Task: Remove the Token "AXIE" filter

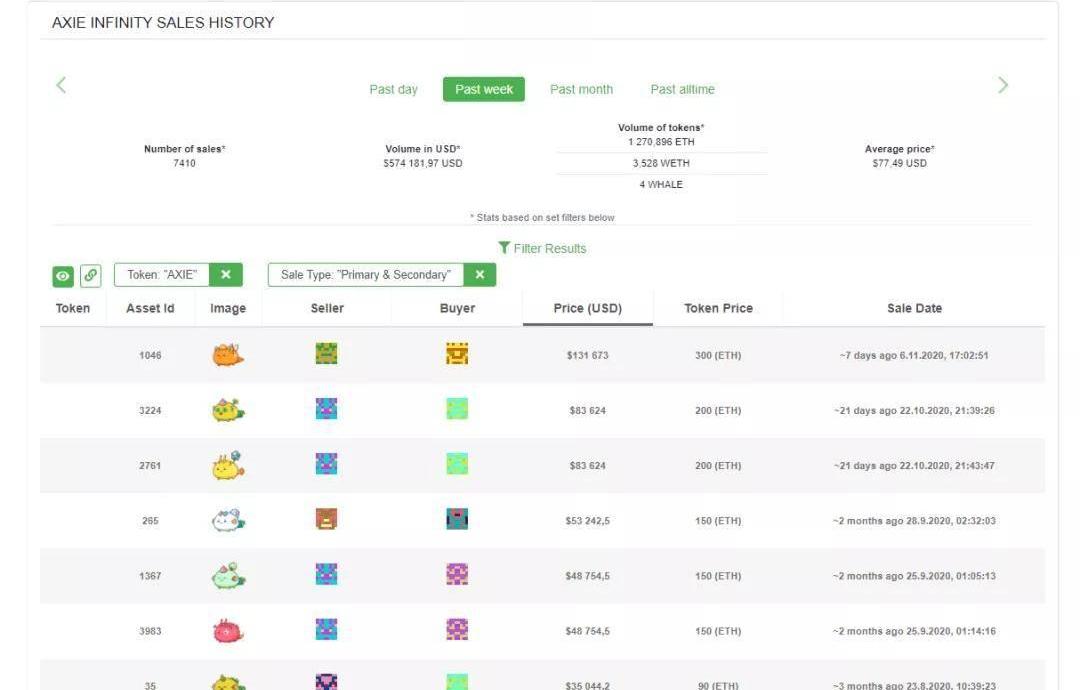Action: (x=226, y=275)
